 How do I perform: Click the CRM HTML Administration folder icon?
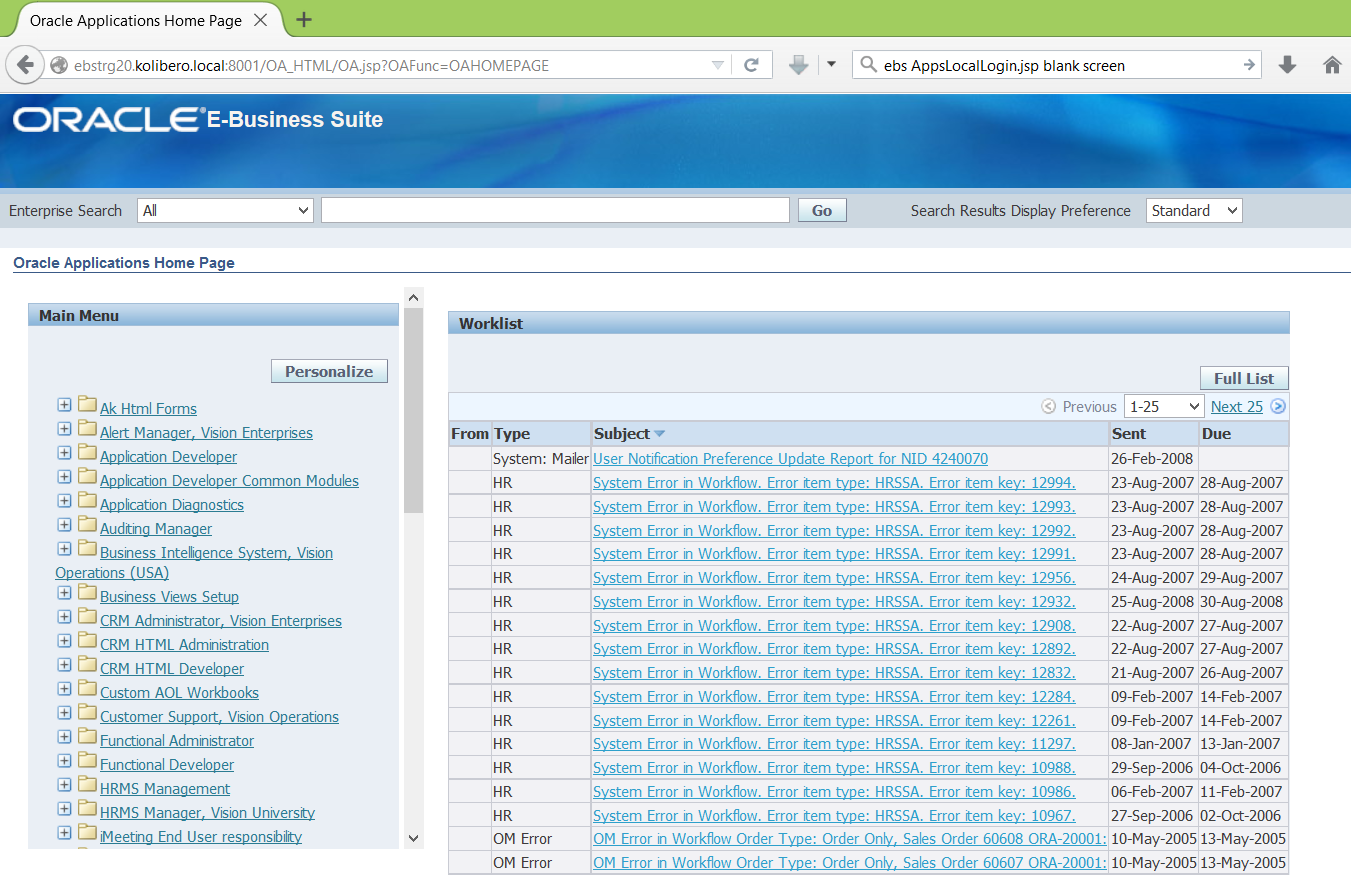click(x=87, y=640)
